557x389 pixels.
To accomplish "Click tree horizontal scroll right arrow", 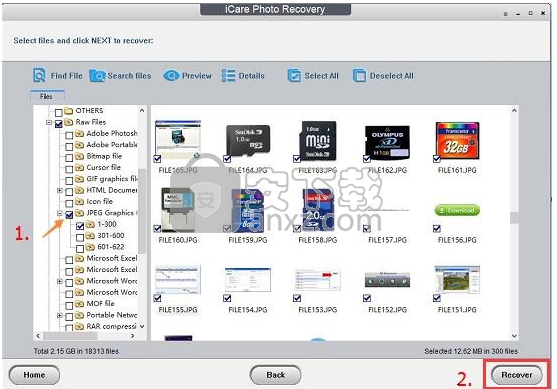I will pos(133,335).
